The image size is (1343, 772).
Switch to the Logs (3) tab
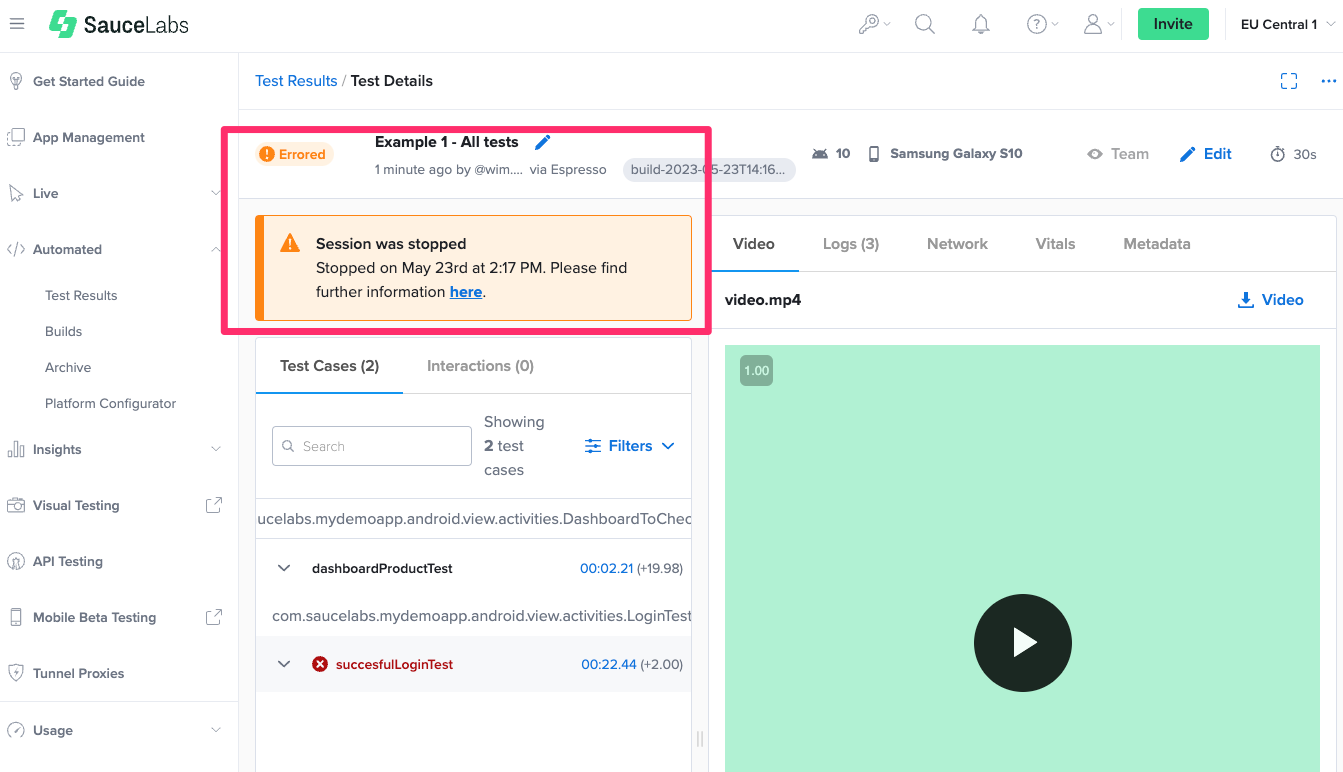tap(851, 244)
